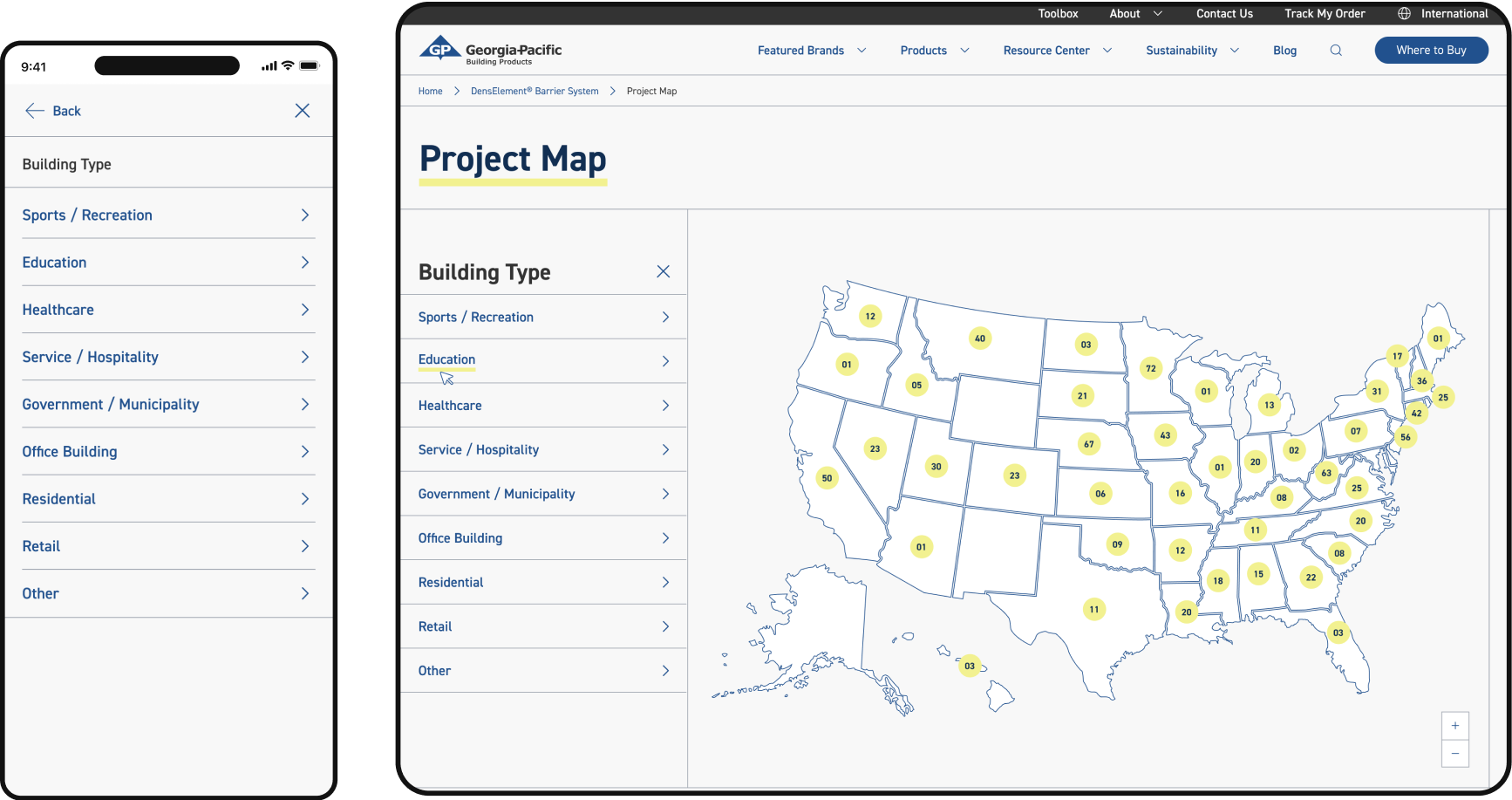1512x800 pixels.
Task: Close the mobile menu with X icon
Action: [303, 111]
